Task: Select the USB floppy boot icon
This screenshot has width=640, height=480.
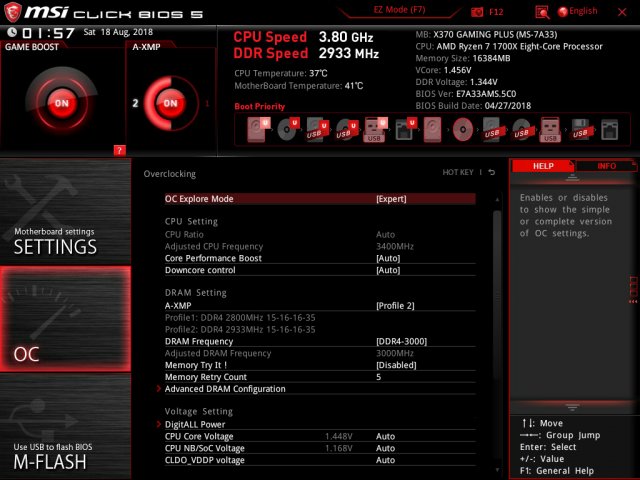Action: tap(580, 130)
